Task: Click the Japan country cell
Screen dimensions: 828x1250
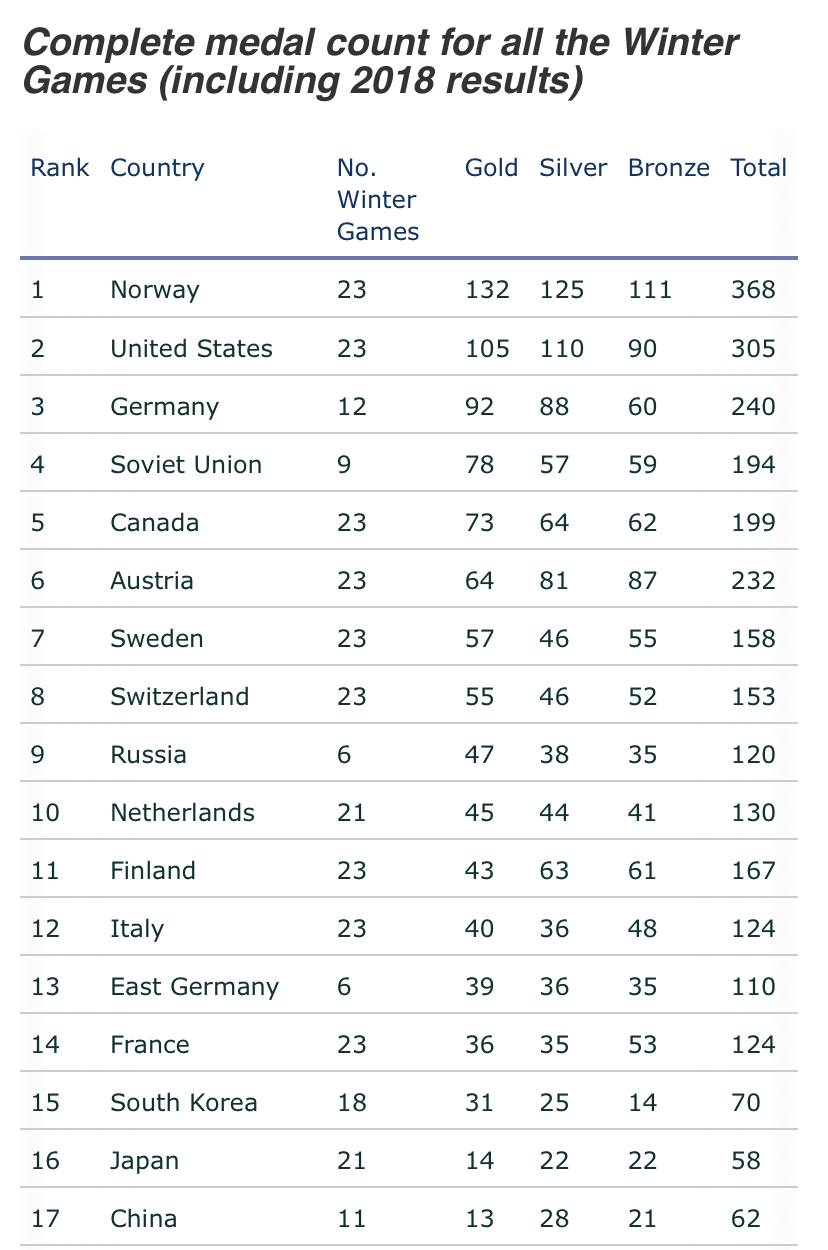Action: pos(145,1160)
